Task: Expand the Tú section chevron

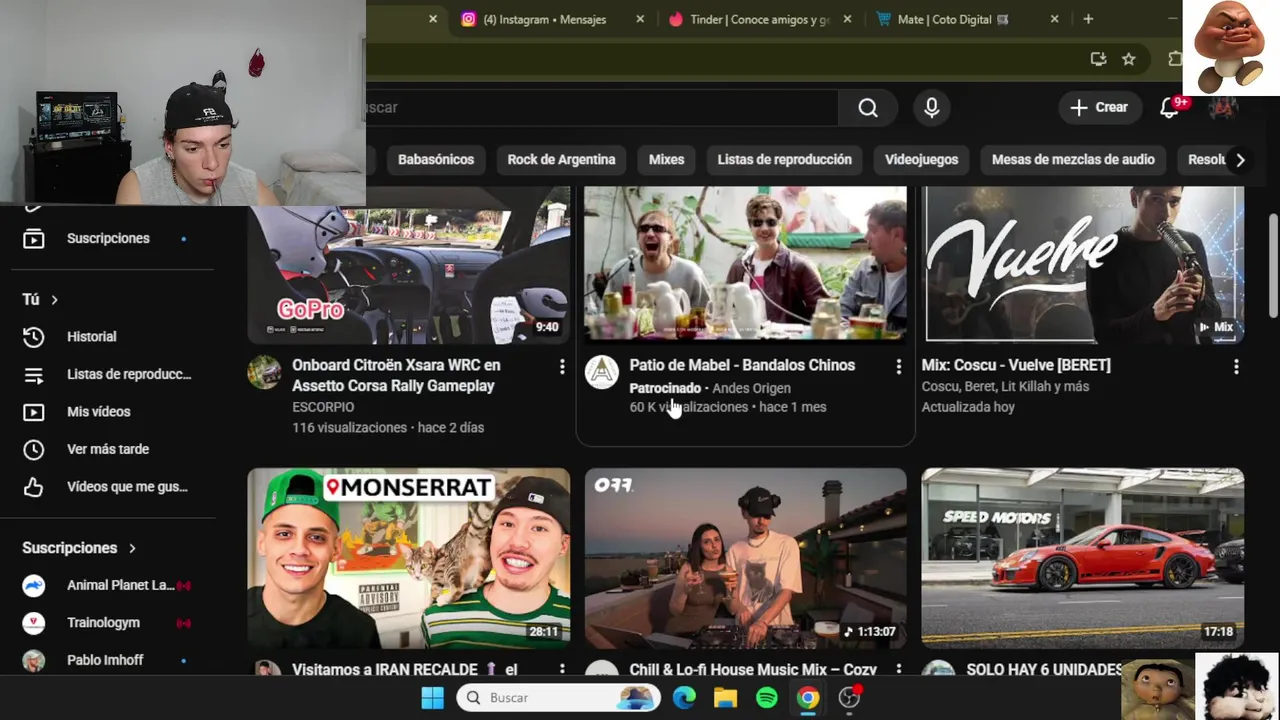Action: (54, 300)
